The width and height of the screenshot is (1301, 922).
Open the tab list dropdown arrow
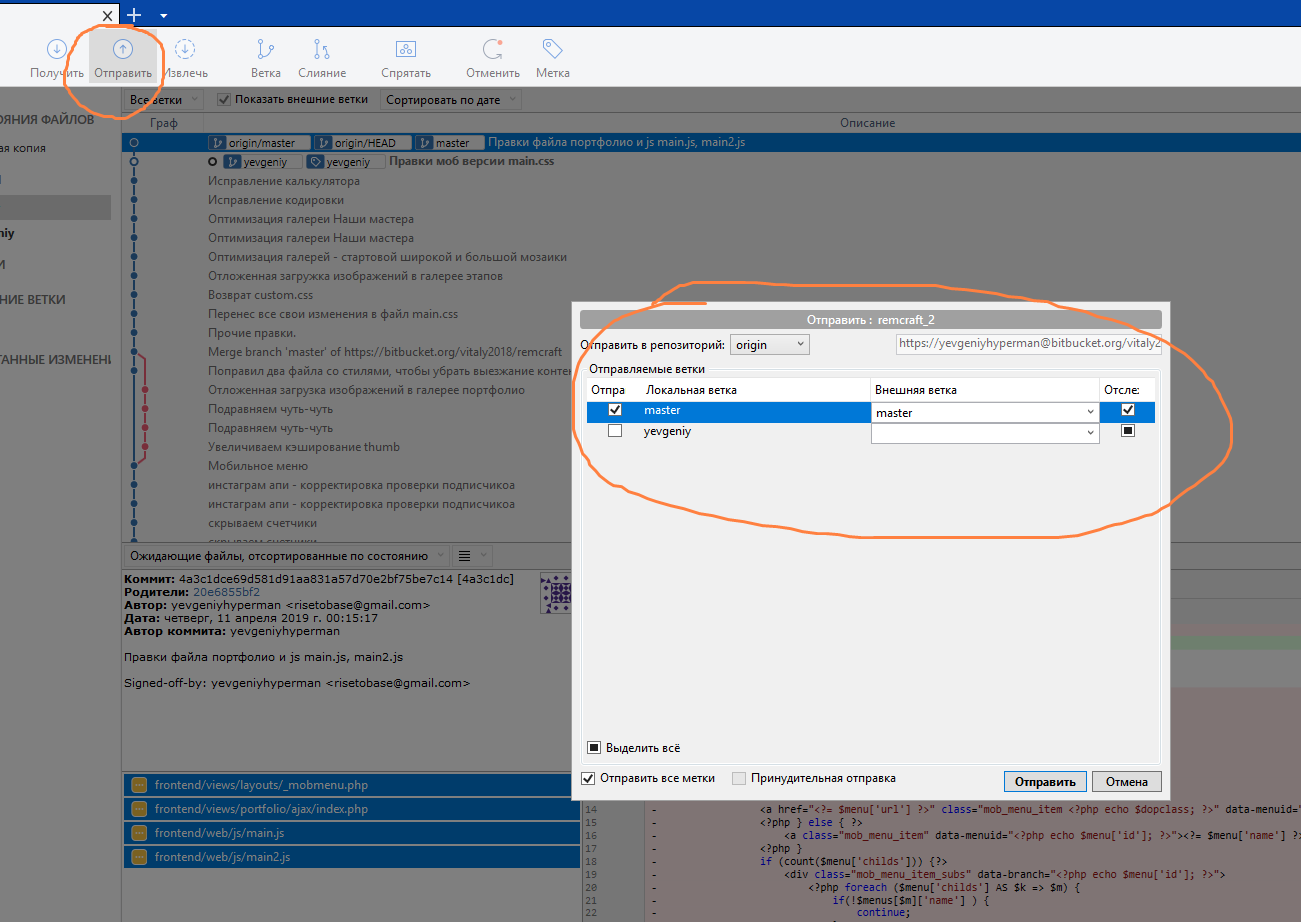(164, 16)
